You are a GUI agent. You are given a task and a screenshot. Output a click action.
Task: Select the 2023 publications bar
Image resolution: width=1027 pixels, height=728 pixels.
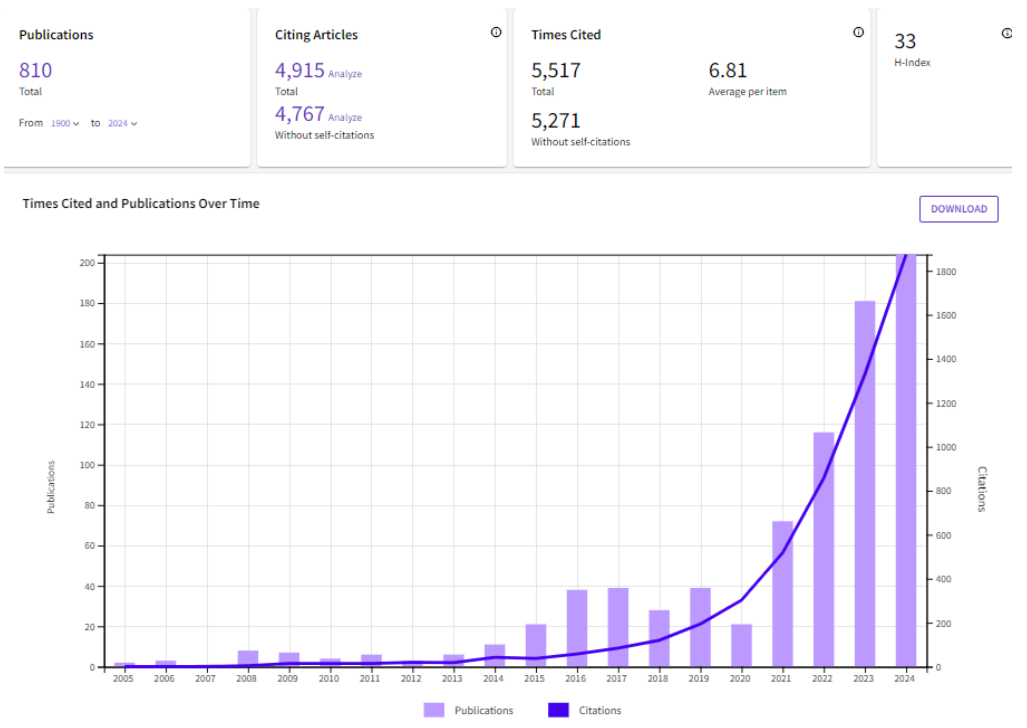[865, 484]
